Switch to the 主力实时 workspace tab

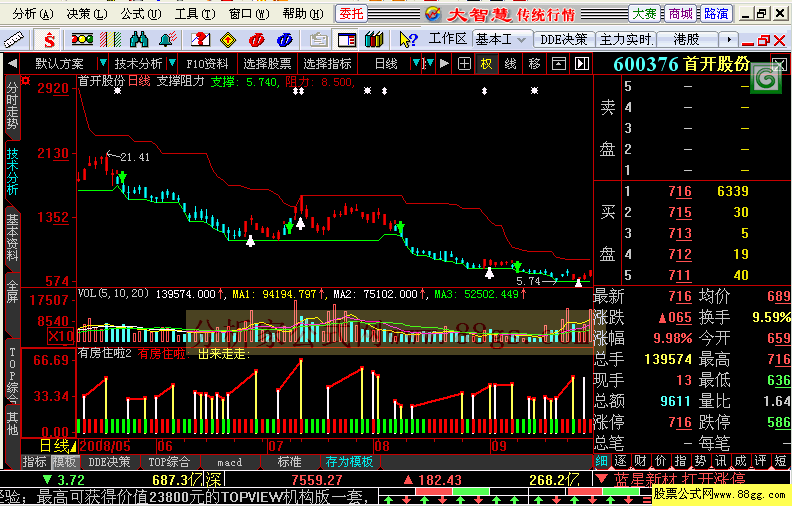pos(625,39)
